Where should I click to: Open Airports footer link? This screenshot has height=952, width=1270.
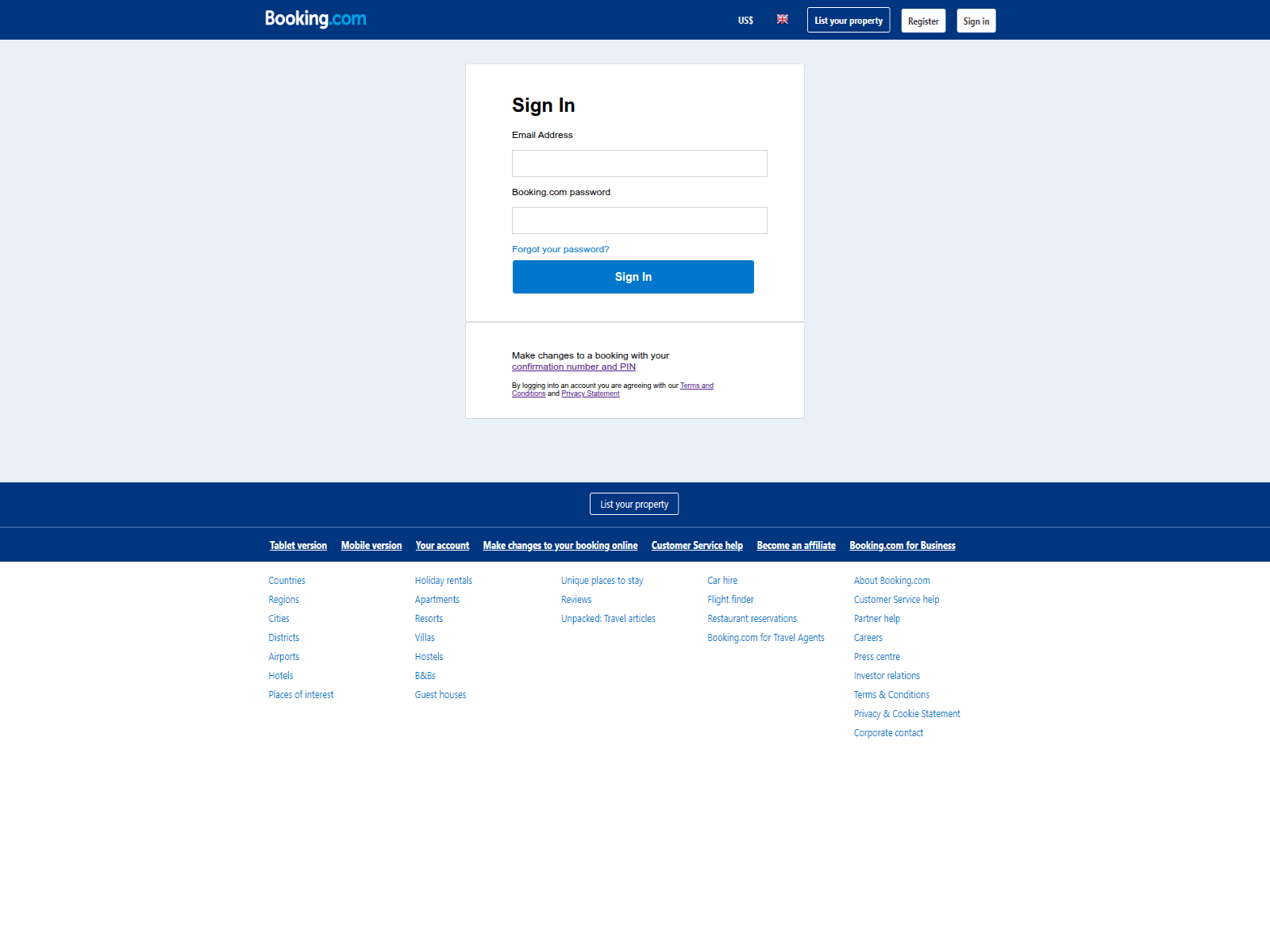click(x=283, y=657)
